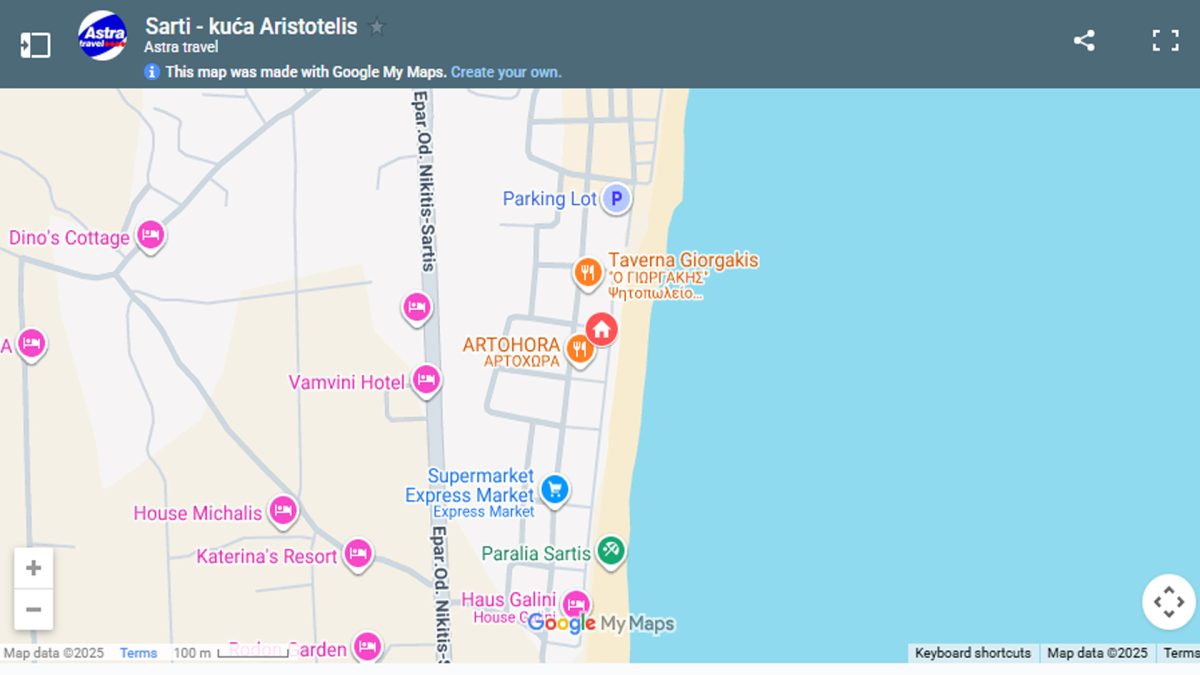Open map camera pan controls
Screen dimensions: 1200x675
[x=1168, y=602]
